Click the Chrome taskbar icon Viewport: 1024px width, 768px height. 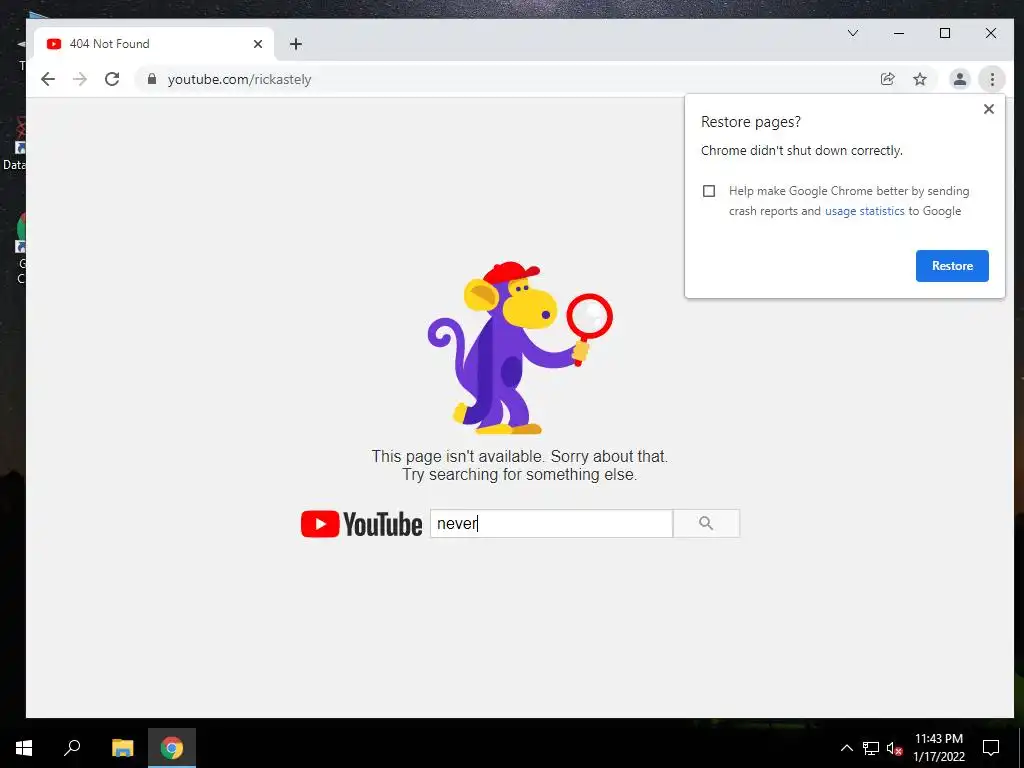pos(172,748)
